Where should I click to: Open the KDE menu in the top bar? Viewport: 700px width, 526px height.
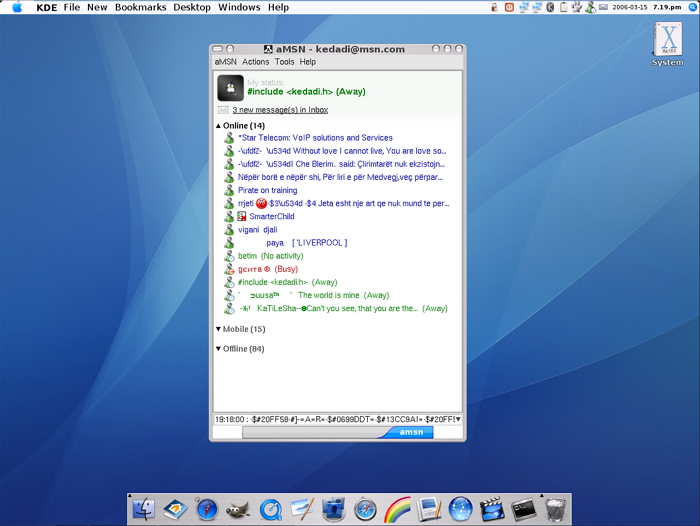point(46,7)
